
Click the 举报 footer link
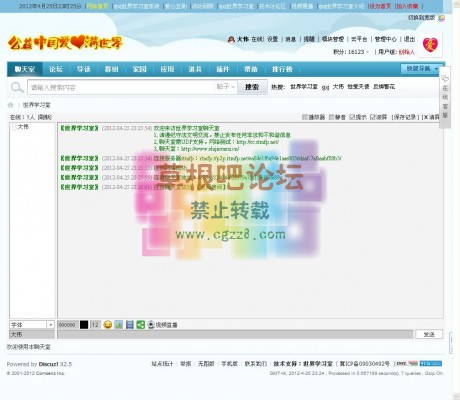(186, 364)
